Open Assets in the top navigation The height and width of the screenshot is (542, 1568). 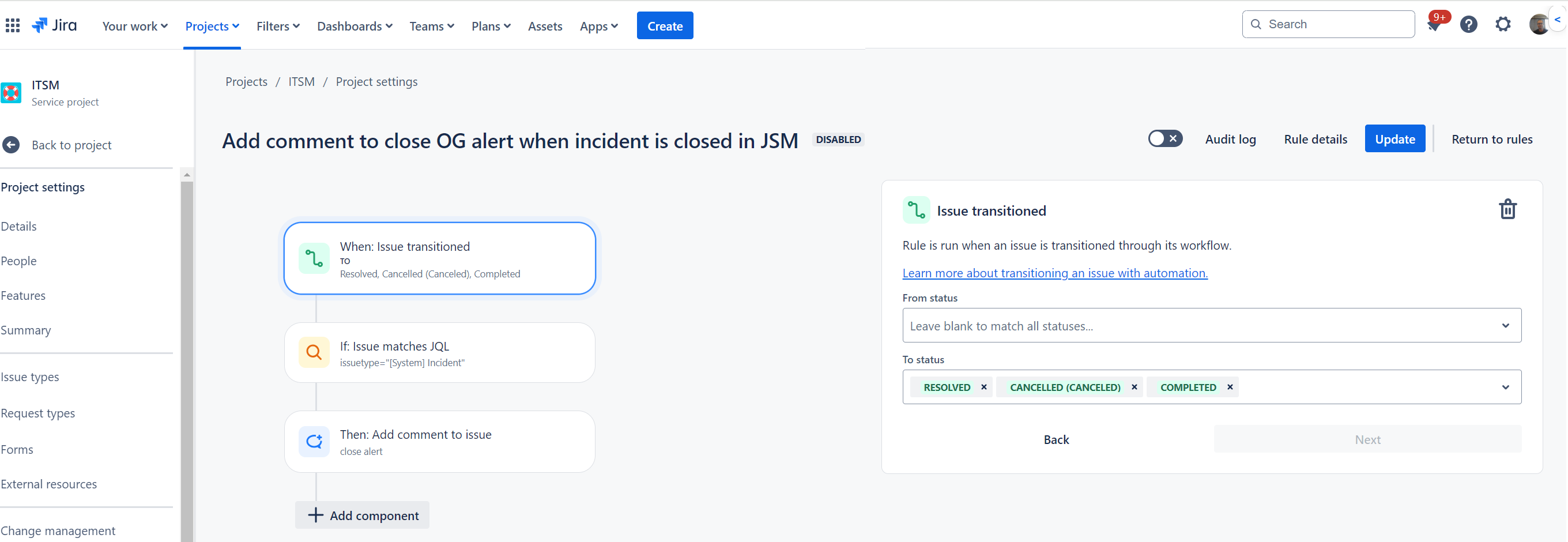[545, 25]
